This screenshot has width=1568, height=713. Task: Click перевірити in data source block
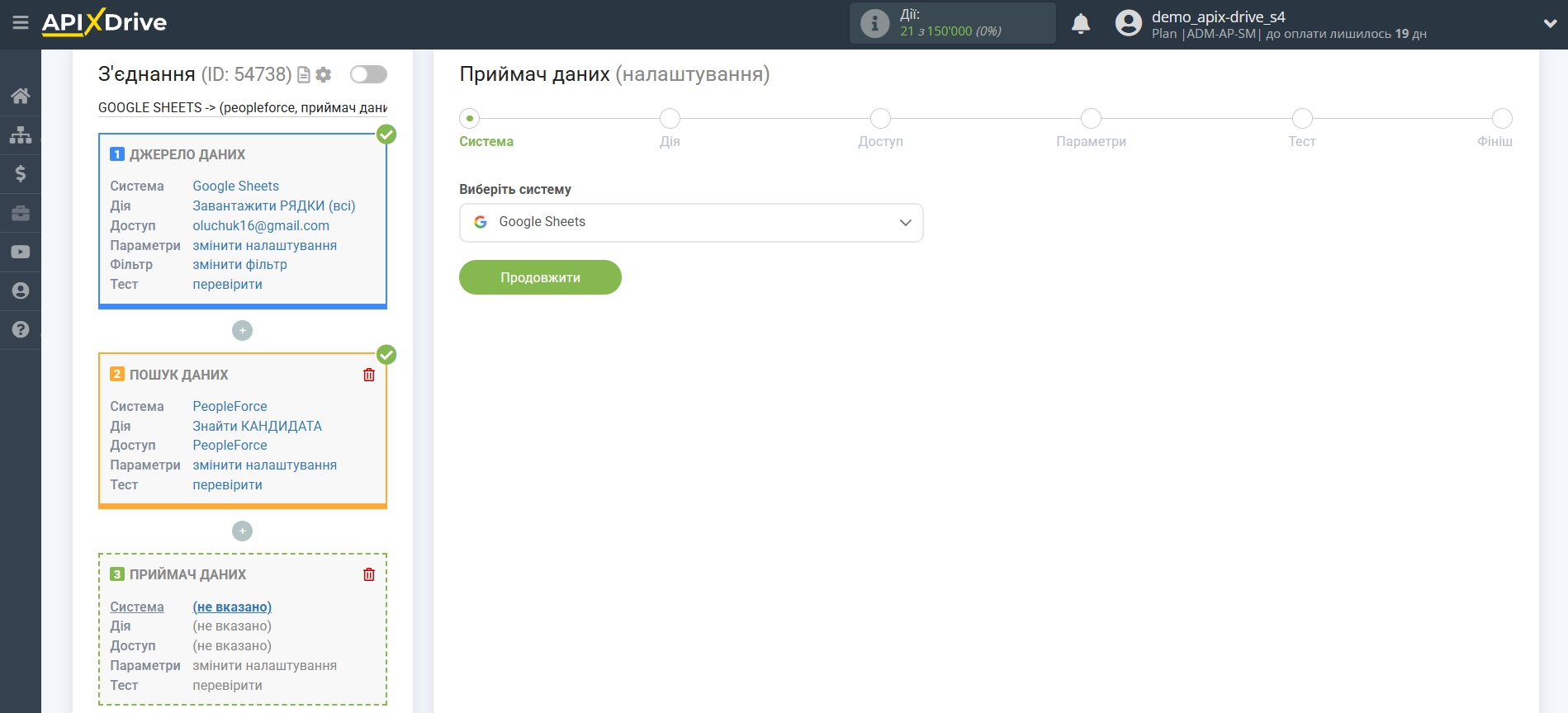tap(227, 284)
